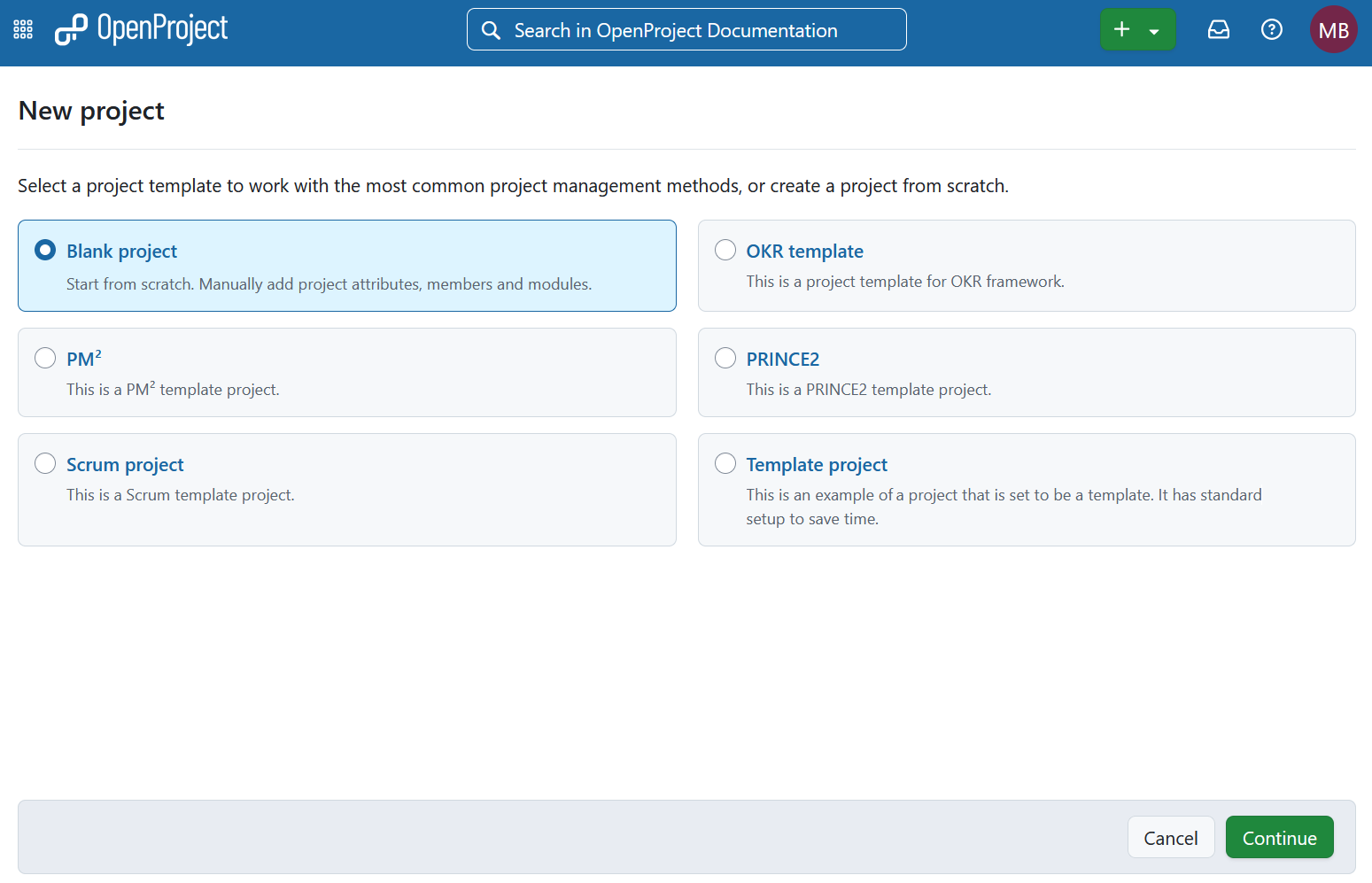1372x883 pixels.
Task: Select the Blank project radio button
Action: click(x=45, y=251)
